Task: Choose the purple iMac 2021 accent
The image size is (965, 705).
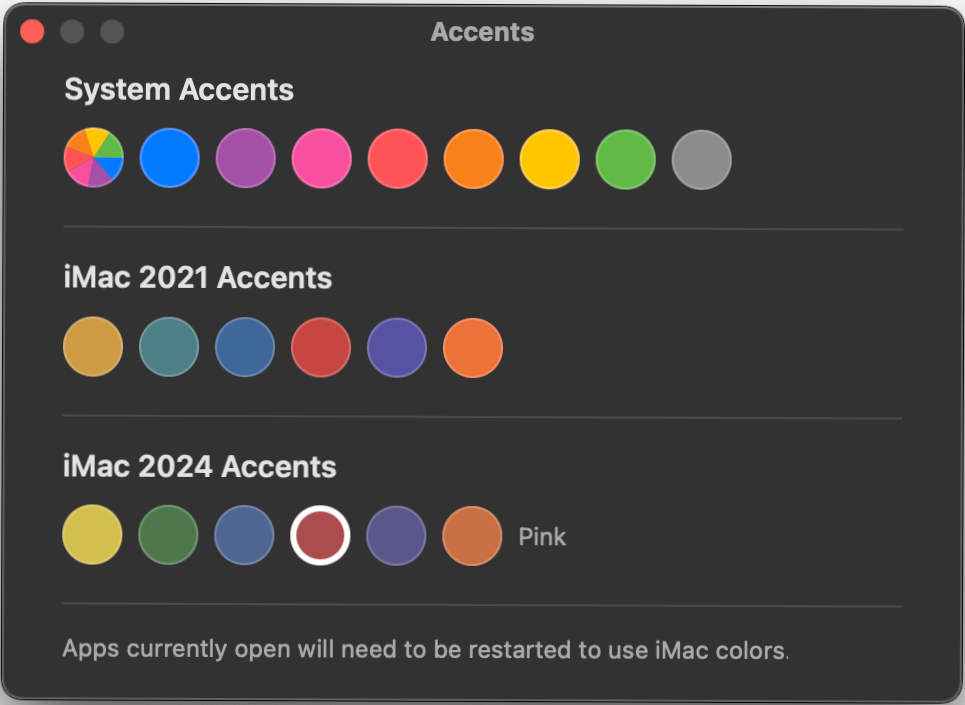Action: [397, 347]
